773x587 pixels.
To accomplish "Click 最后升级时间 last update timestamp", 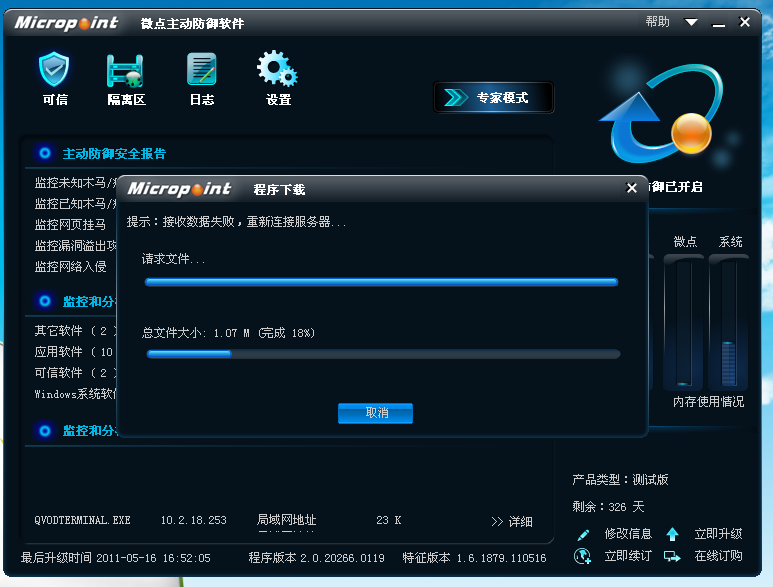I will tap(115, 558).
